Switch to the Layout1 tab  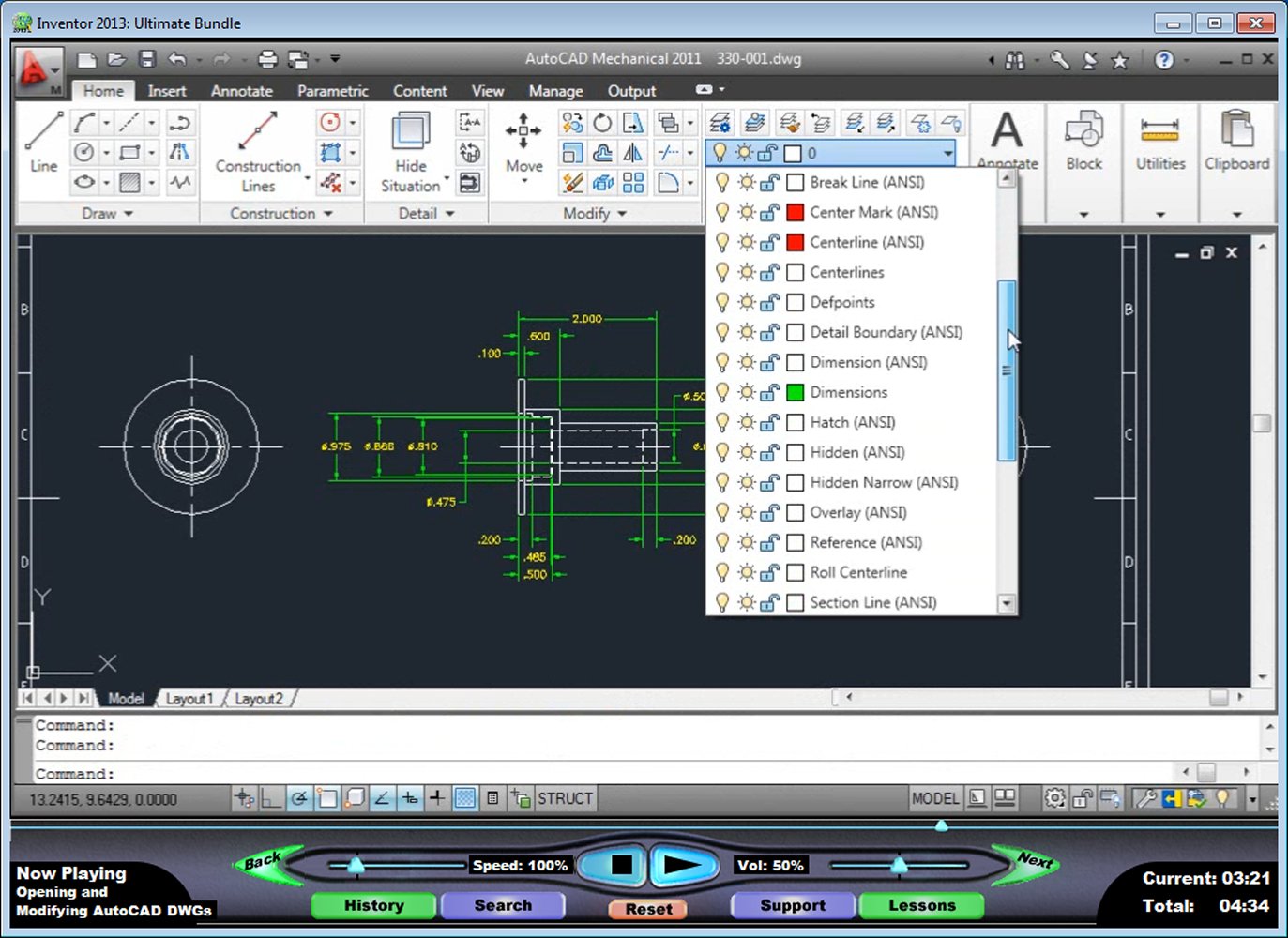click(x=189, y=699)
